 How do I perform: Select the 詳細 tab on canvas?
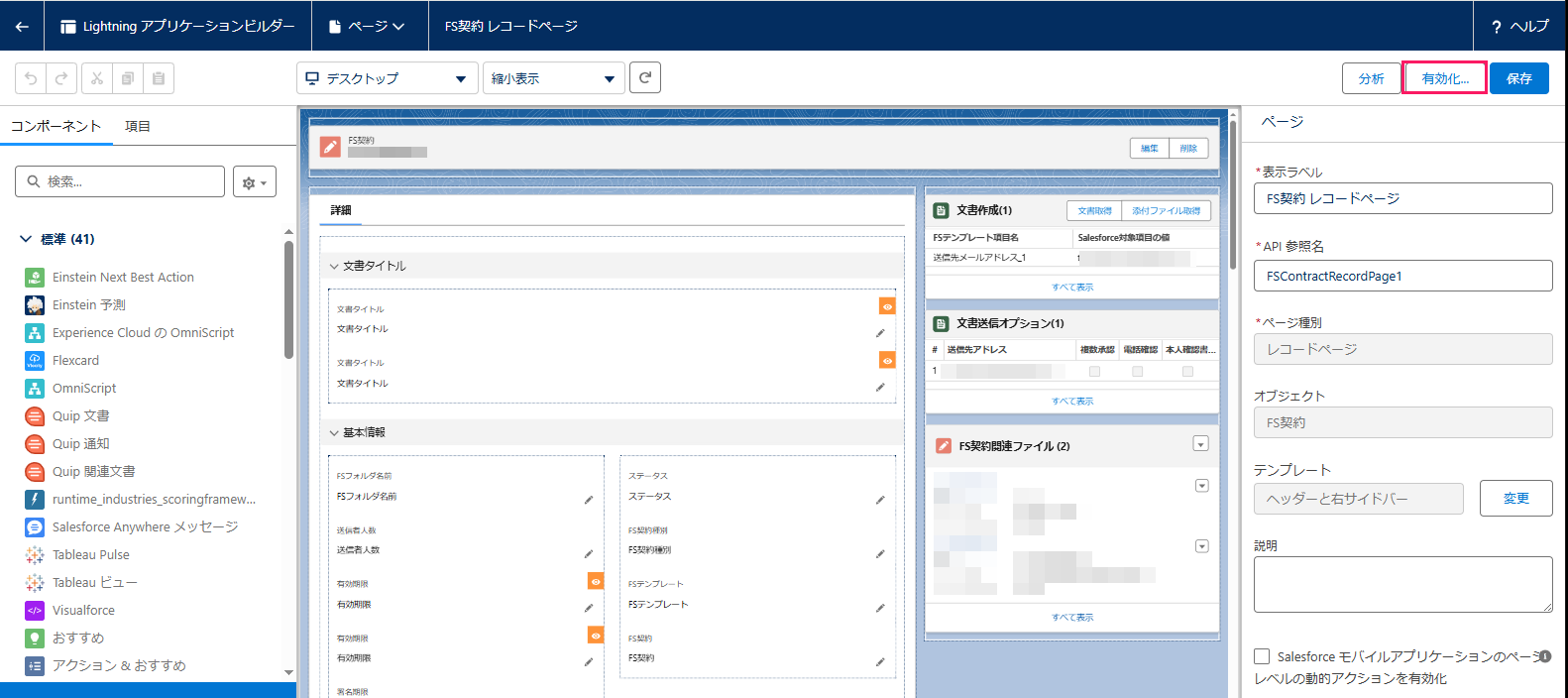[x=341, y=210]
